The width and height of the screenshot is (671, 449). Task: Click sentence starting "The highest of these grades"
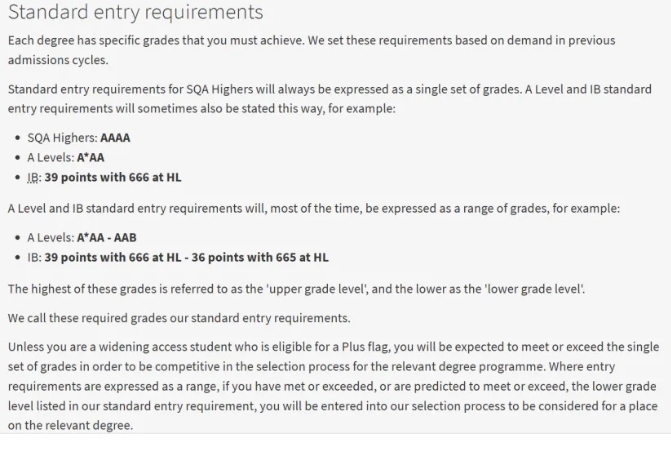coord(297,289)
